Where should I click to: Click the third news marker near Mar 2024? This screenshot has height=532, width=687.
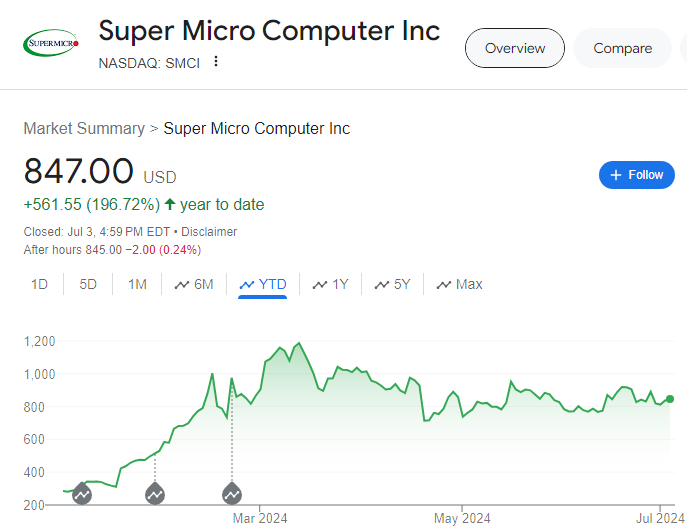[x=232, y=493]
